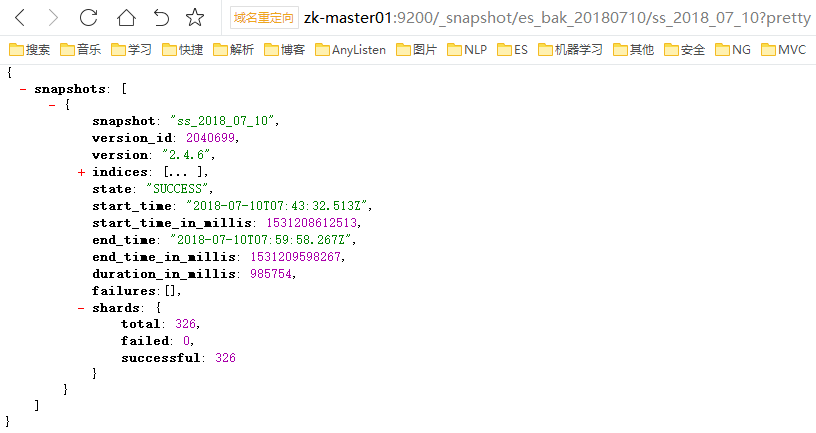Click the start_time value string
This screenshot has width=816, height=433.
pos(277,206)
